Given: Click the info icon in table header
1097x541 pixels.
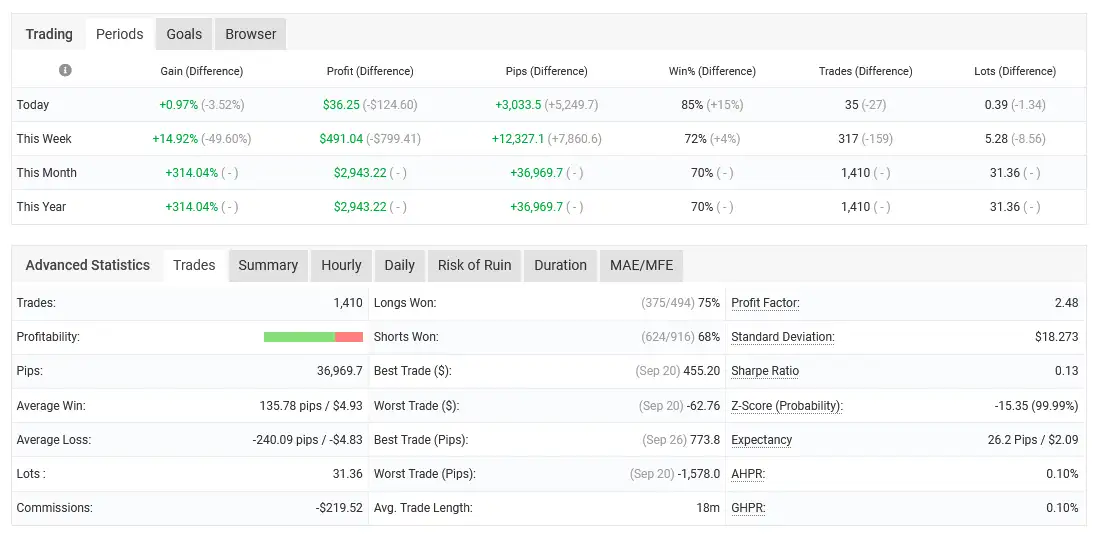Looking at the screenshot, I should tap(65, 71).
